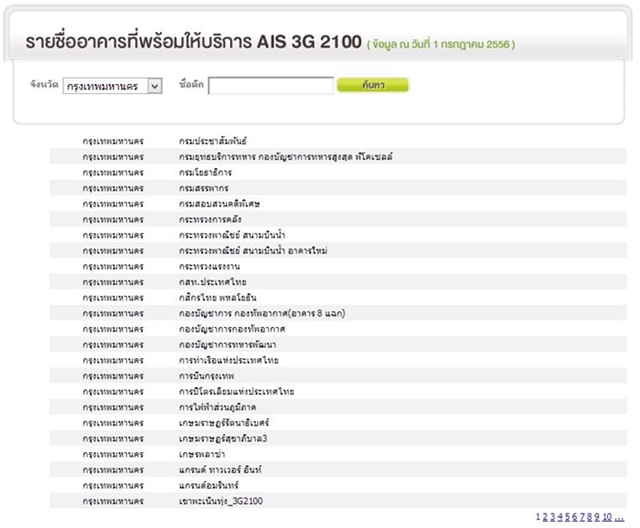640x528 pixels.
Task: Select the row 'กรมสอบสวนคดีพิเศษ'
Action: [x=338, y=204]
